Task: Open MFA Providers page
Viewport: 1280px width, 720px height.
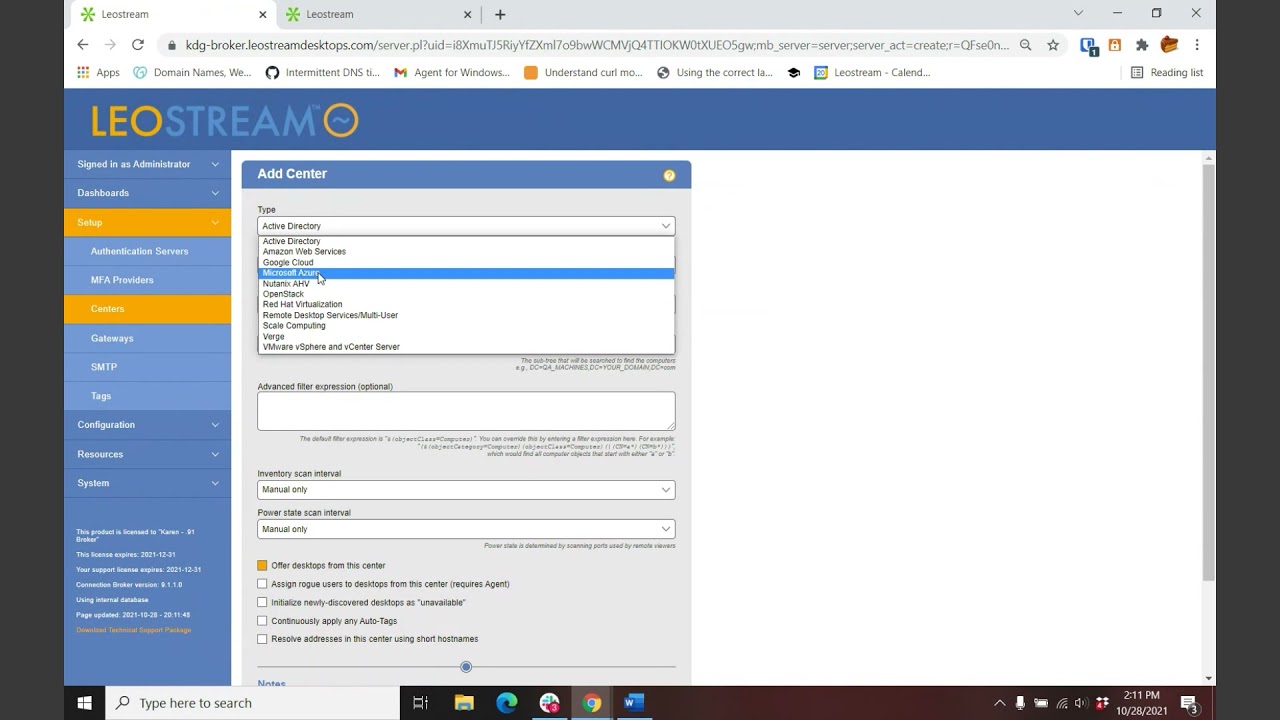Action: coord(147,280)
